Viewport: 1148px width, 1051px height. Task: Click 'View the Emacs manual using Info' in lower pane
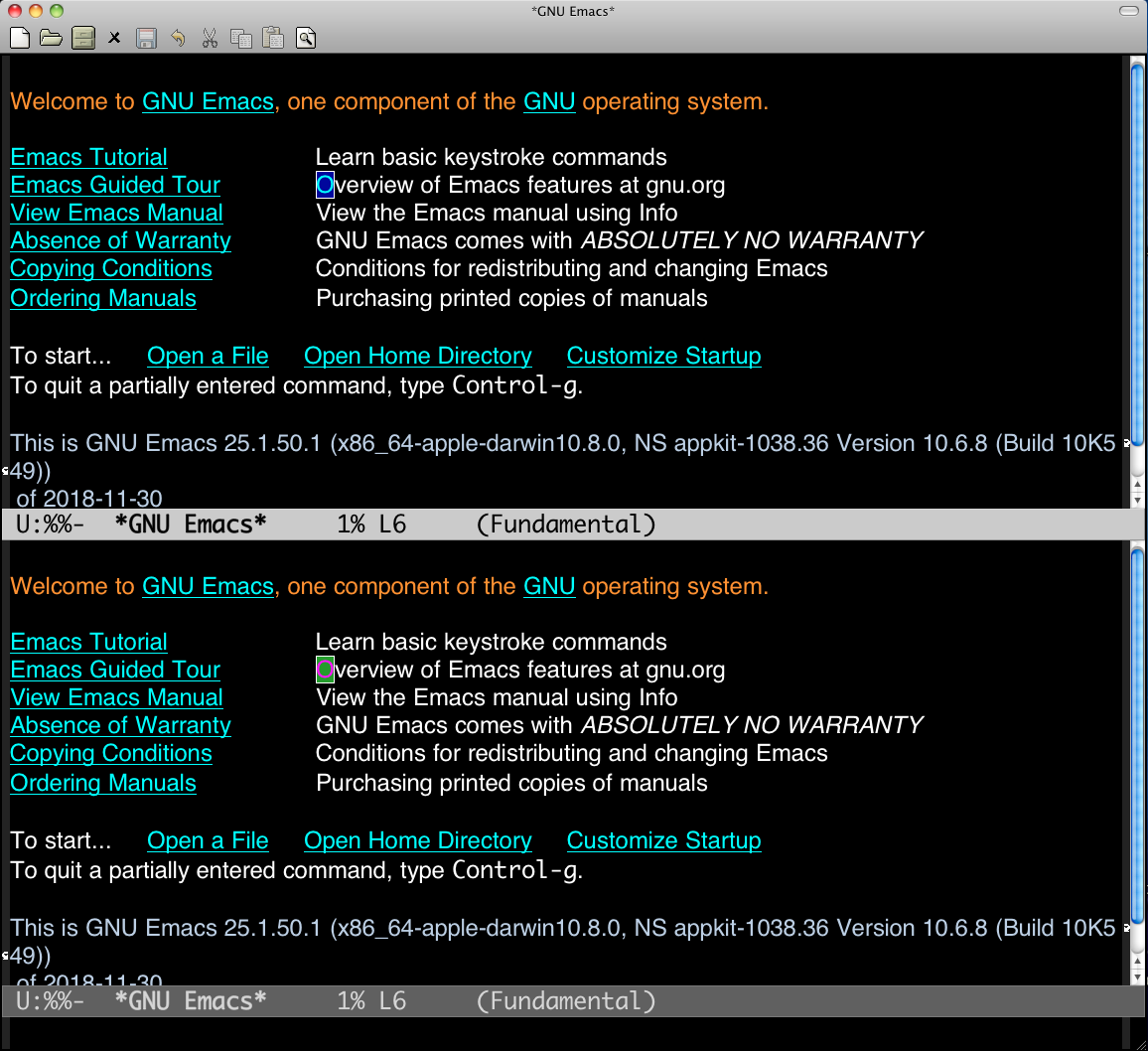(497, 697)
